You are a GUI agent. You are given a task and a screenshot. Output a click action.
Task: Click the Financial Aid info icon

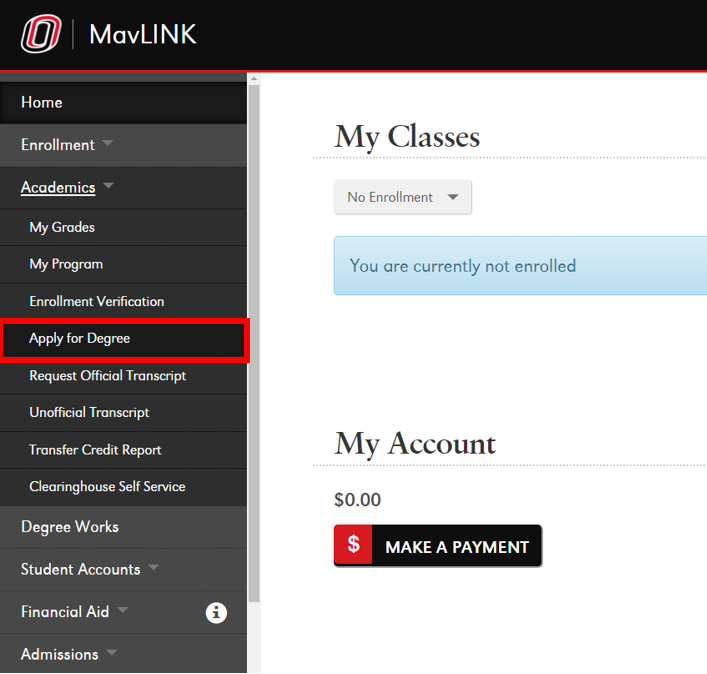tap(216, 613)
